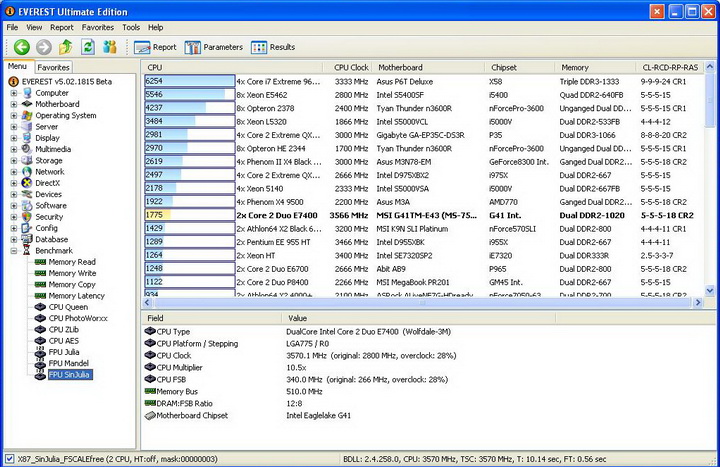720x467 pixels.
Task: Click the Database icon
Action: coord(27,239)
